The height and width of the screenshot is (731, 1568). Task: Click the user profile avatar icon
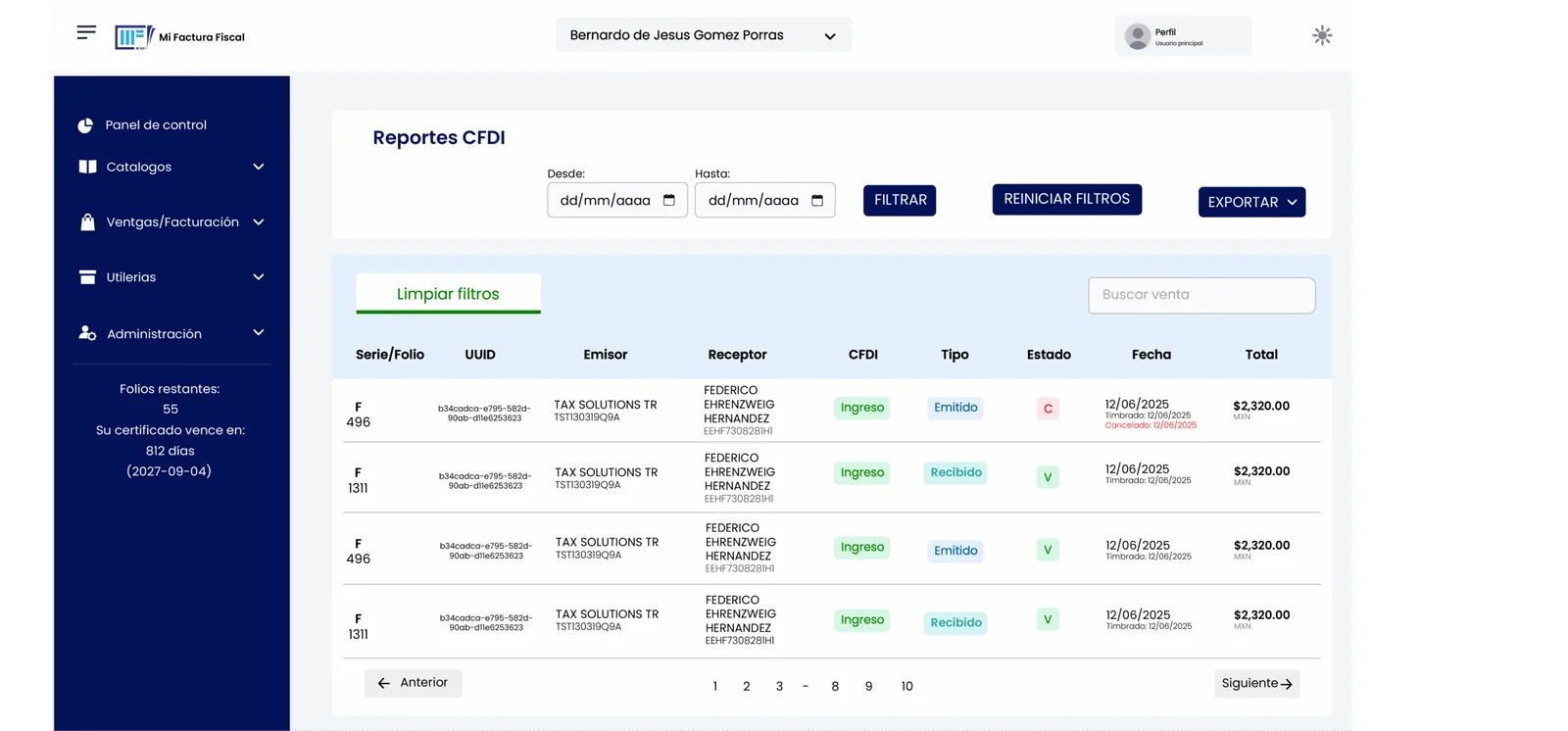1137,36
